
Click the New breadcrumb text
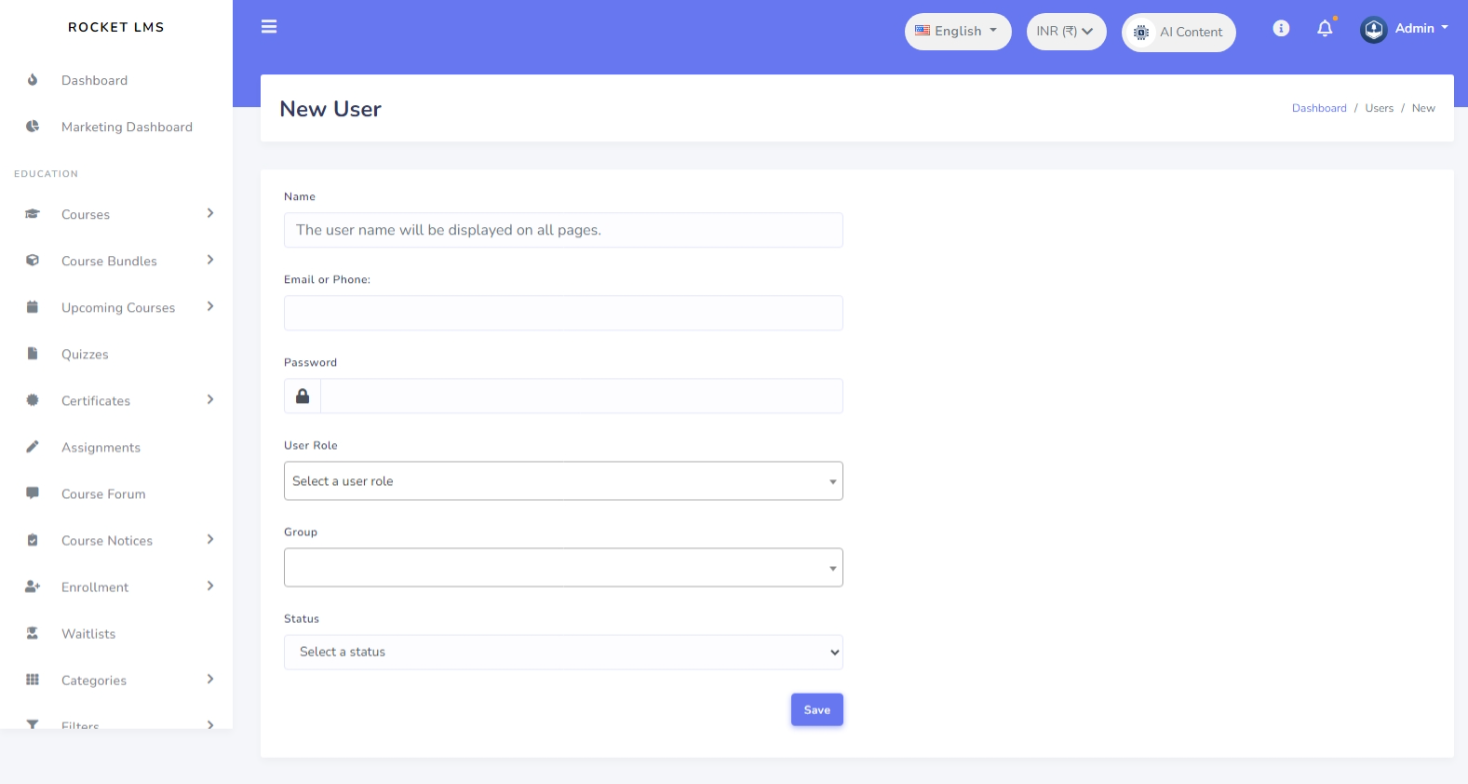click(1423, 108)
